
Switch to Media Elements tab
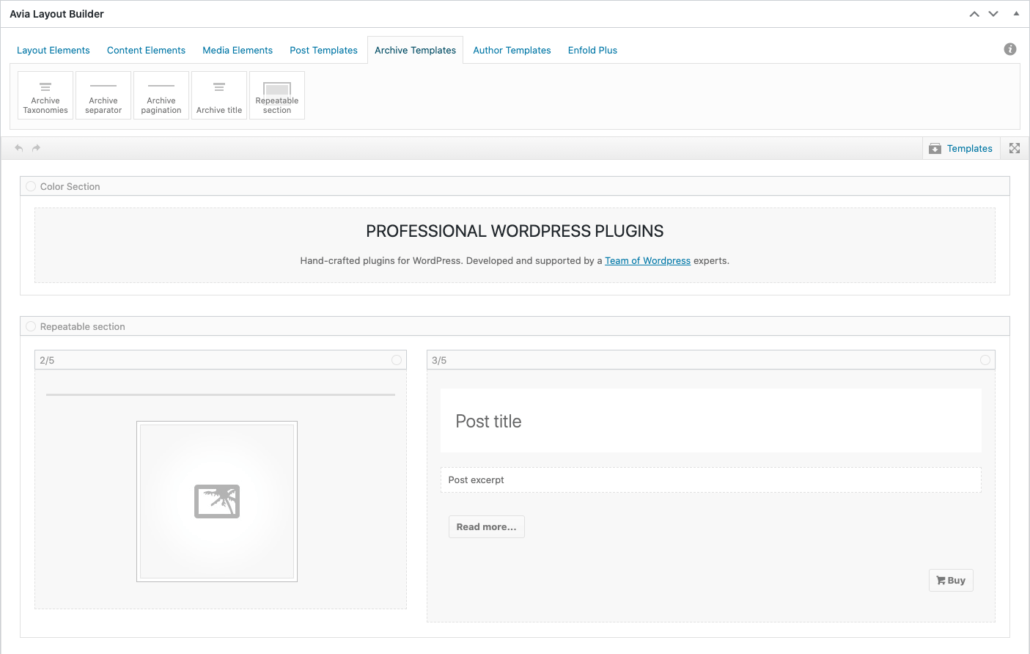click(x=237, y=50)
